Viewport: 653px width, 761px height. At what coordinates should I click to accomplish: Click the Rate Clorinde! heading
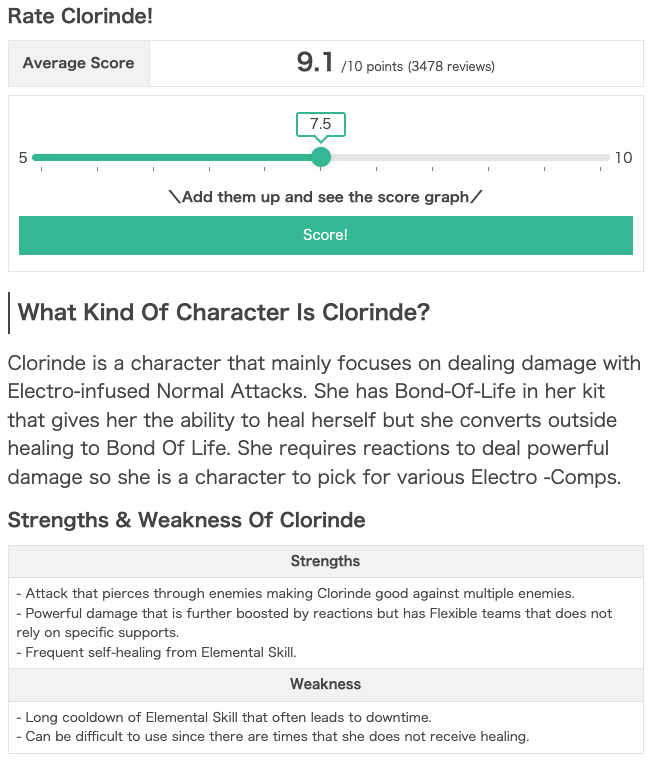(81, 17)
